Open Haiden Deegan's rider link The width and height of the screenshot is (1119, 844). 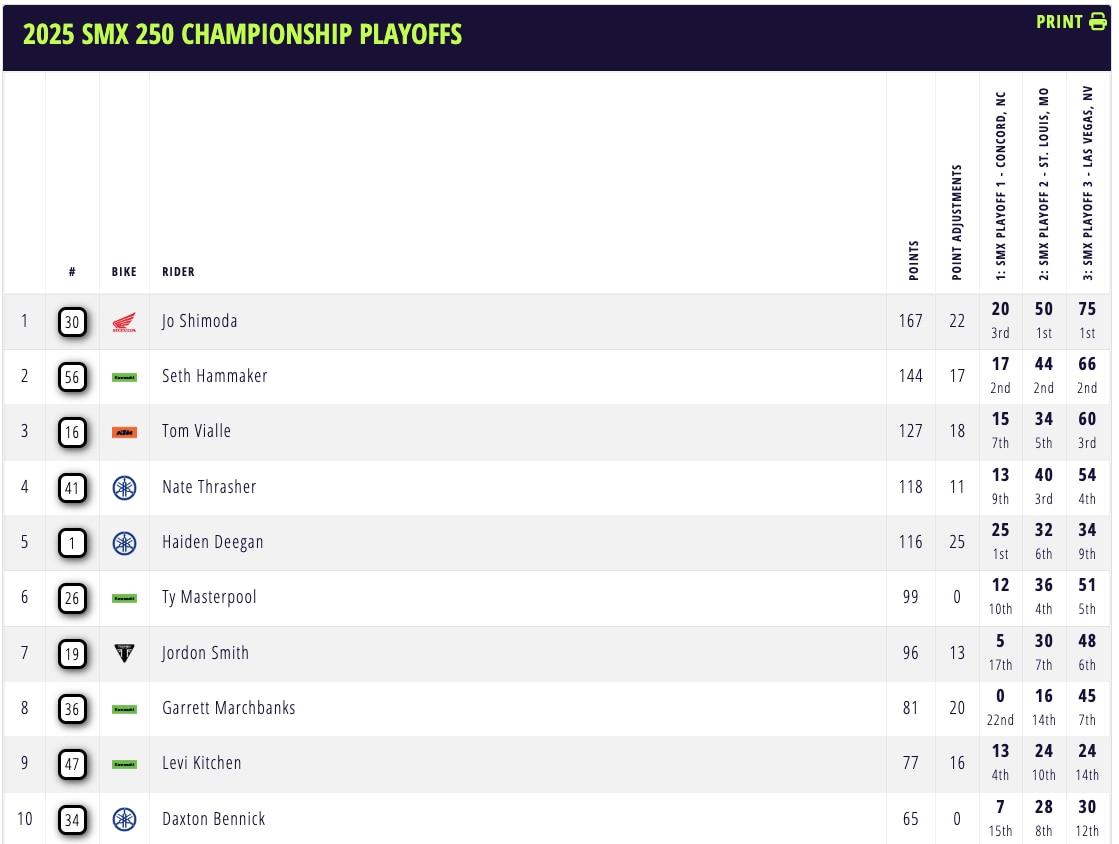(211, 543)
